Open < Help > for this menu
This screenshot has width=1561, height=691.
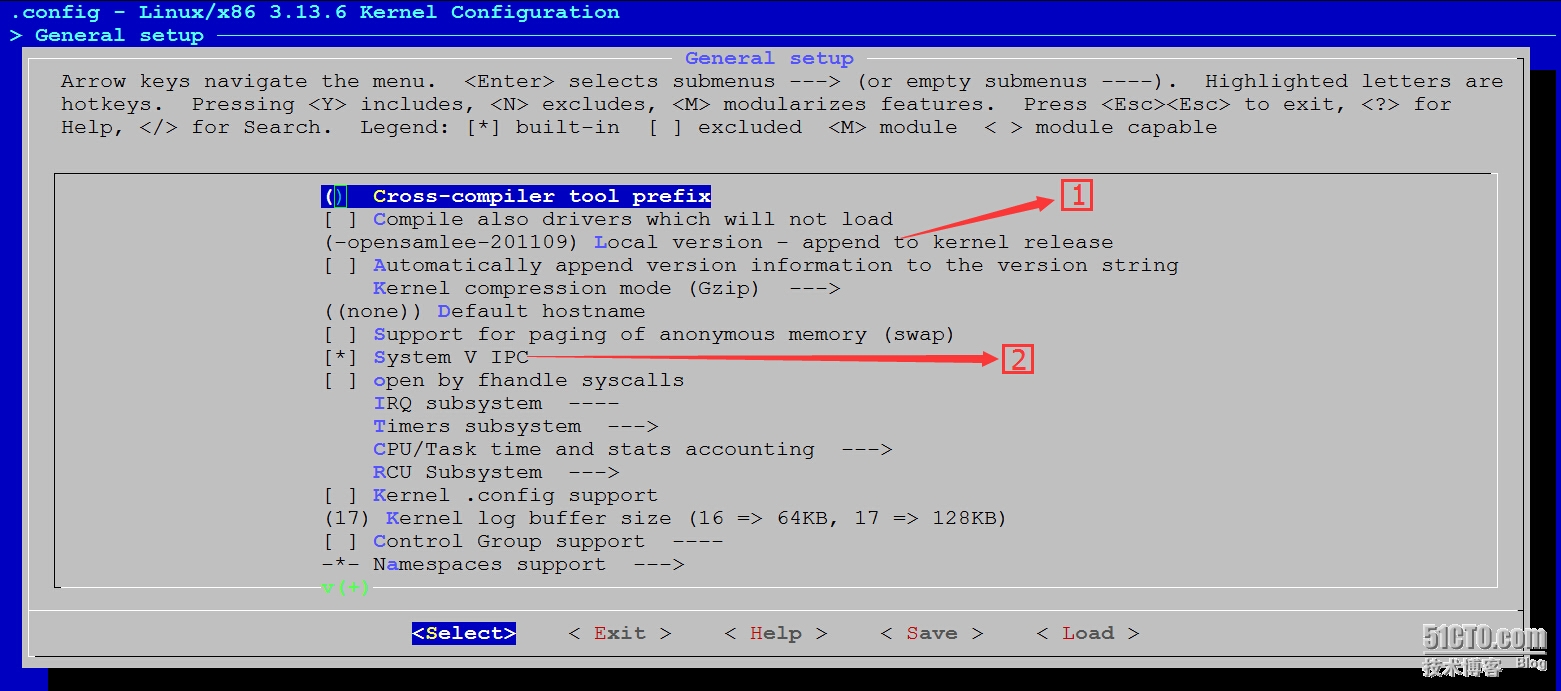tap(776, 633)
